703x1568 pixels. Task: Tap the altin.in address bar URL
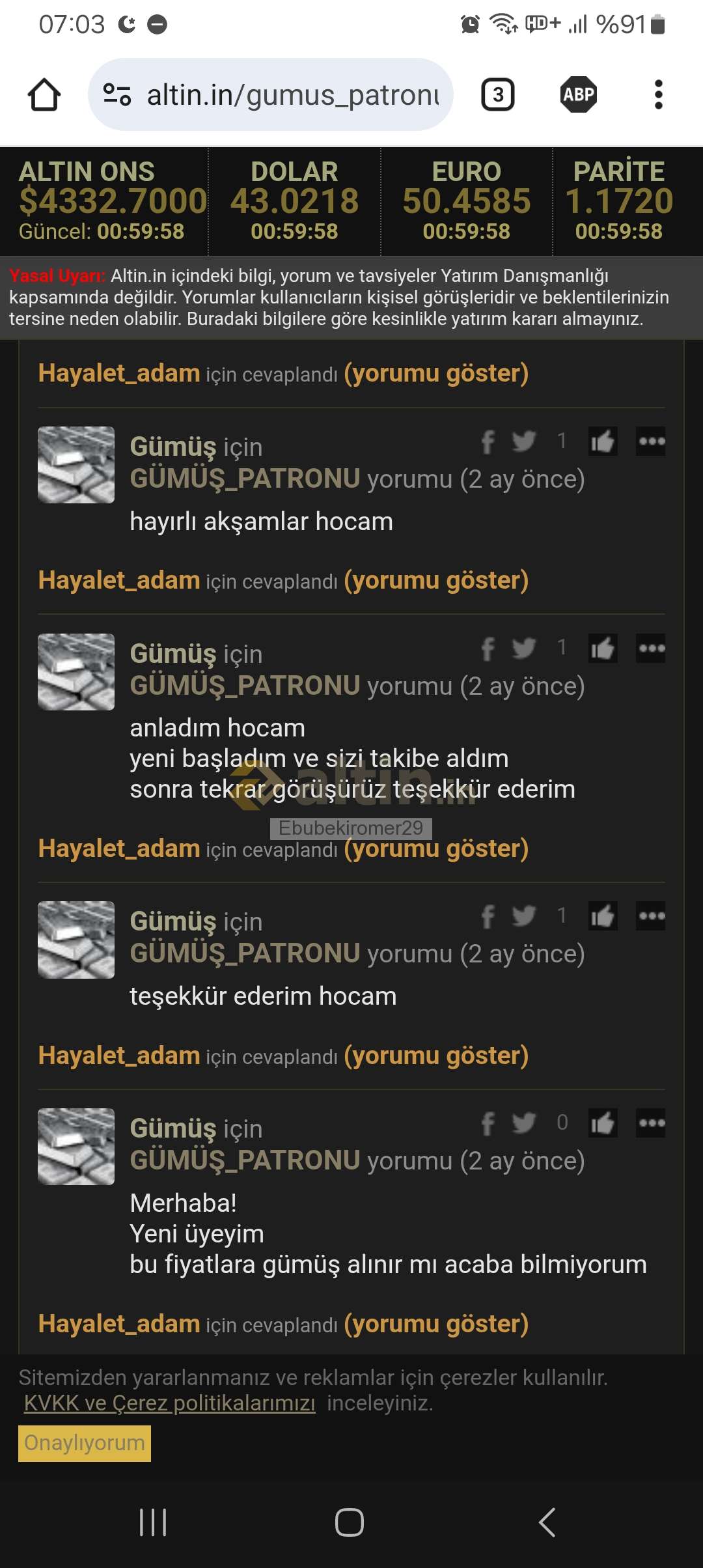click(x=293, y=95)
